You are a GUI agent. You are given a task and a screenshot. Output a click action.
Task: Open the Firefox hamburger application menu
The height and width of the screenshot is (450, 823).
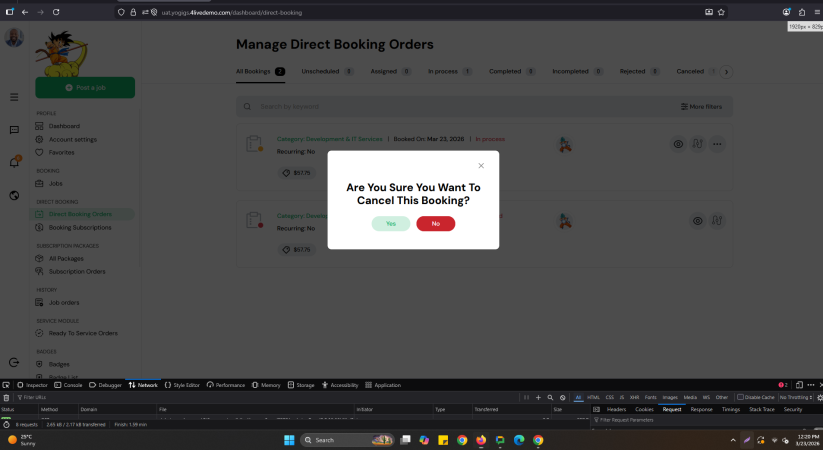pyautogui.click(x=816, y=12)
